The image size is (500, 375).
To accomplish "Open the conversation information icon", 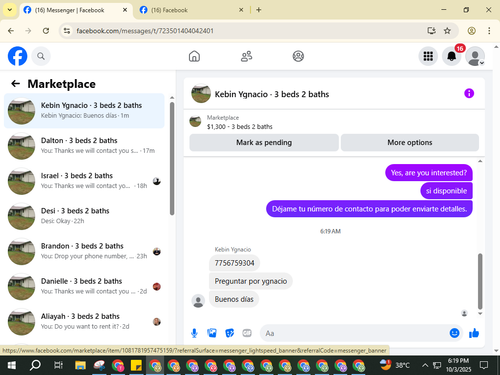I will tap(469, 93).
